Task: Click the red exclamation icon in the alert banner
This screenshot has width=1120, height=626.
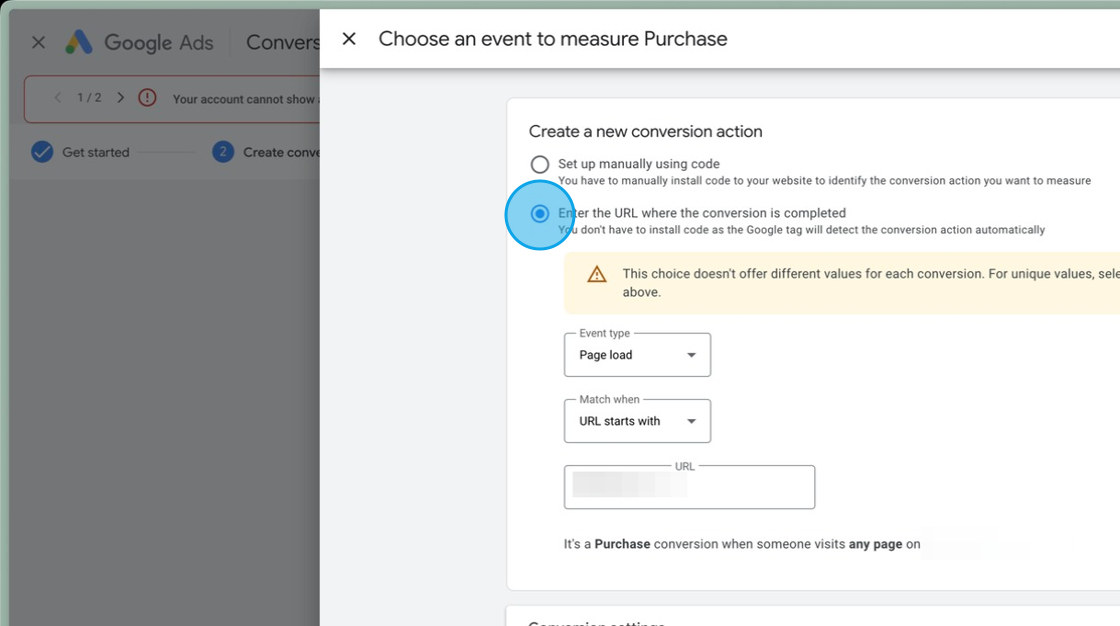Action: [x=150, y=98]
